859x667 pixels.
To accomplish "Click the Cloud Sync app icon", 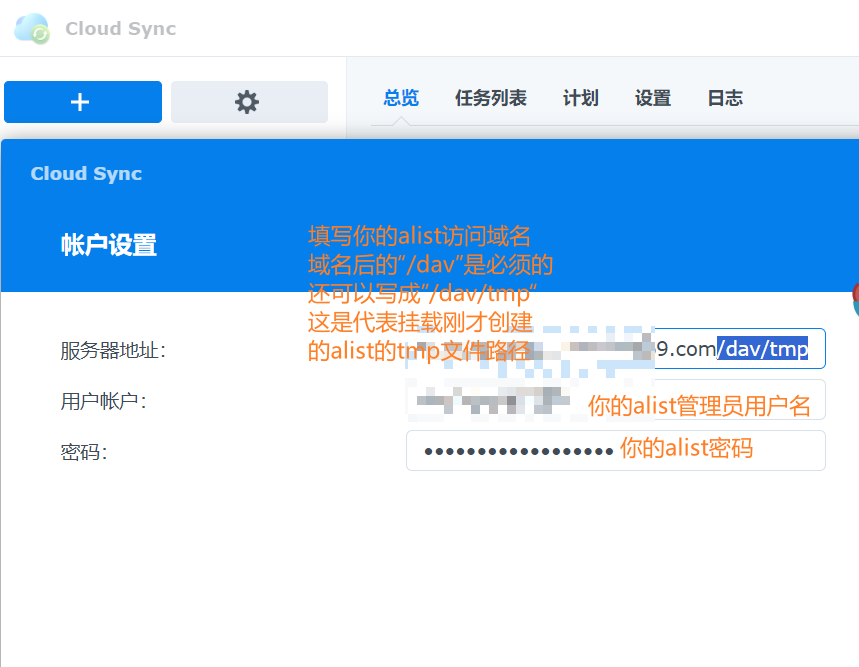I will coord(32,28).
